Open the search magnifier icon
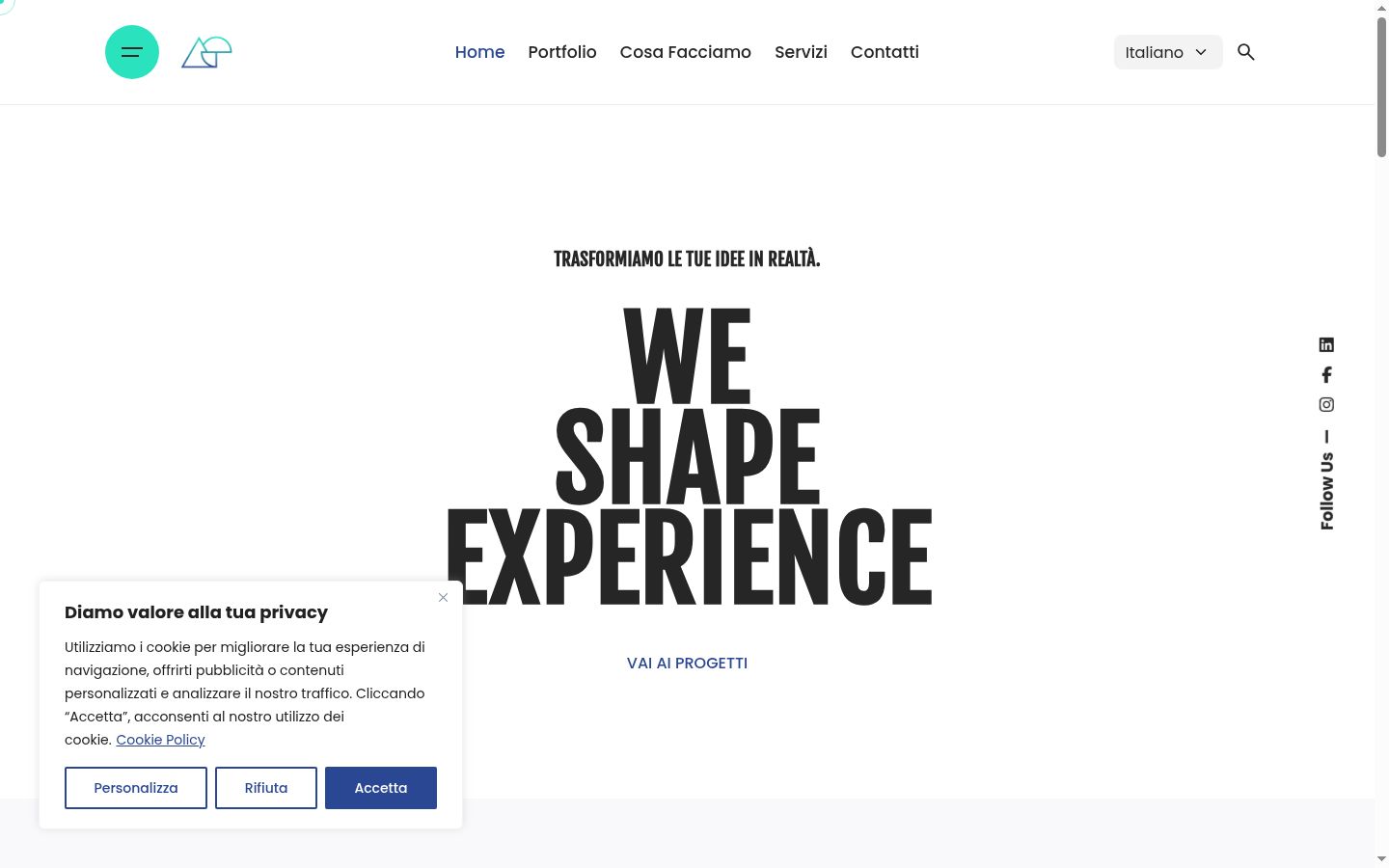This screenshot has height=868, width=1389. tap(1246, 52)
